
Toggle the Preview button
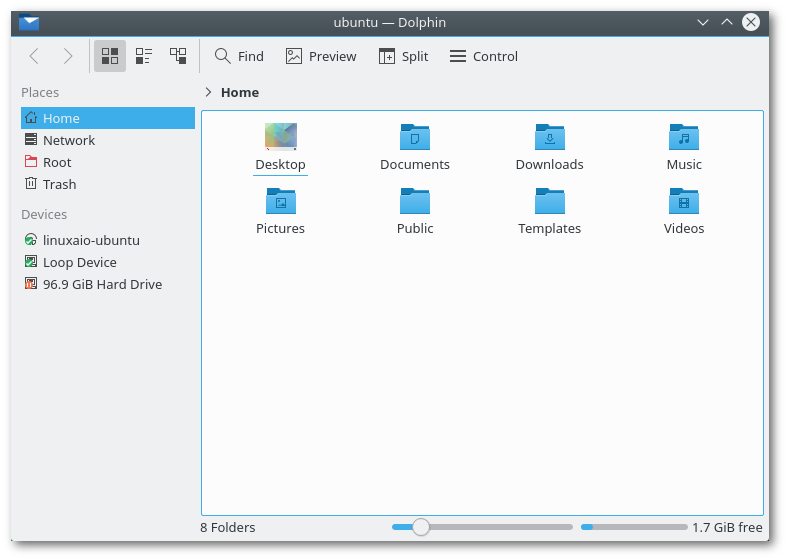click(321, 56)
